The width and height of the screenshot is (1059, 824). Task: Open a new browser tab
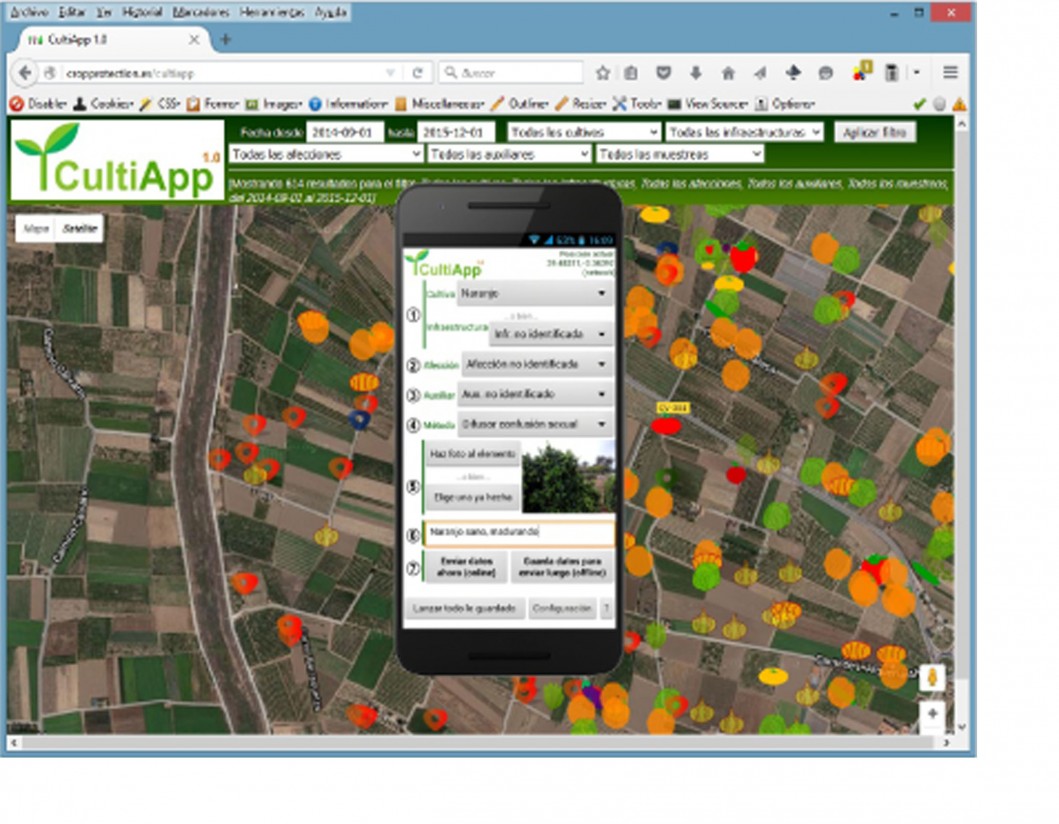[x=226, y=40]
